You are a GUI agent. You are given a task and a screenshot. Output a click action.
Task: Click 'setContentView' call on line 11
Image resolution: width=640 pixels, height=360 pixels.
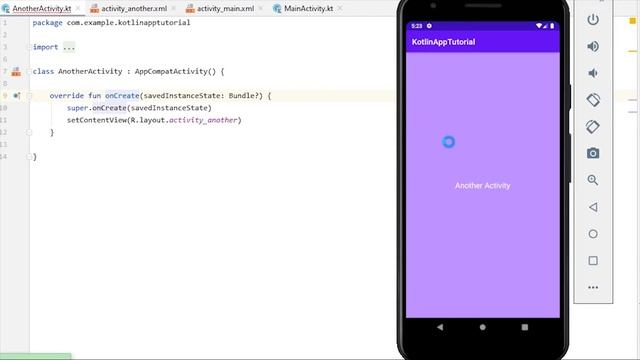(97, 120)
